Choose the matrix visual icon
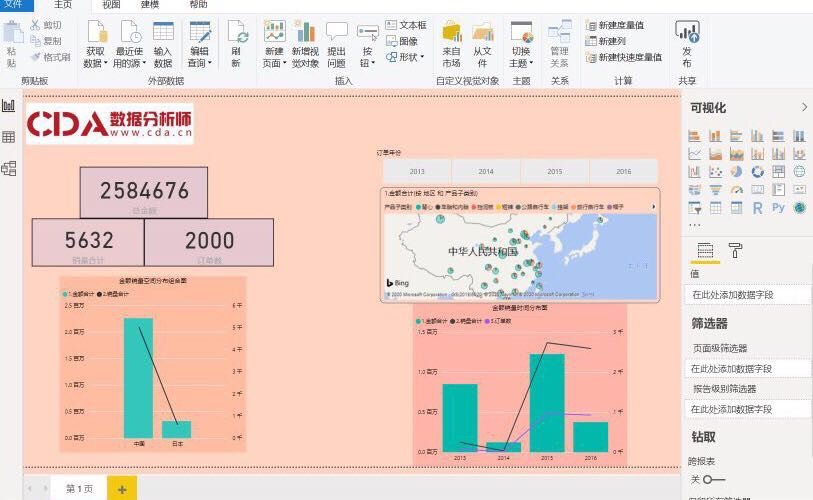The width and height of the screenshot is (813, 500). coord(736,208)
